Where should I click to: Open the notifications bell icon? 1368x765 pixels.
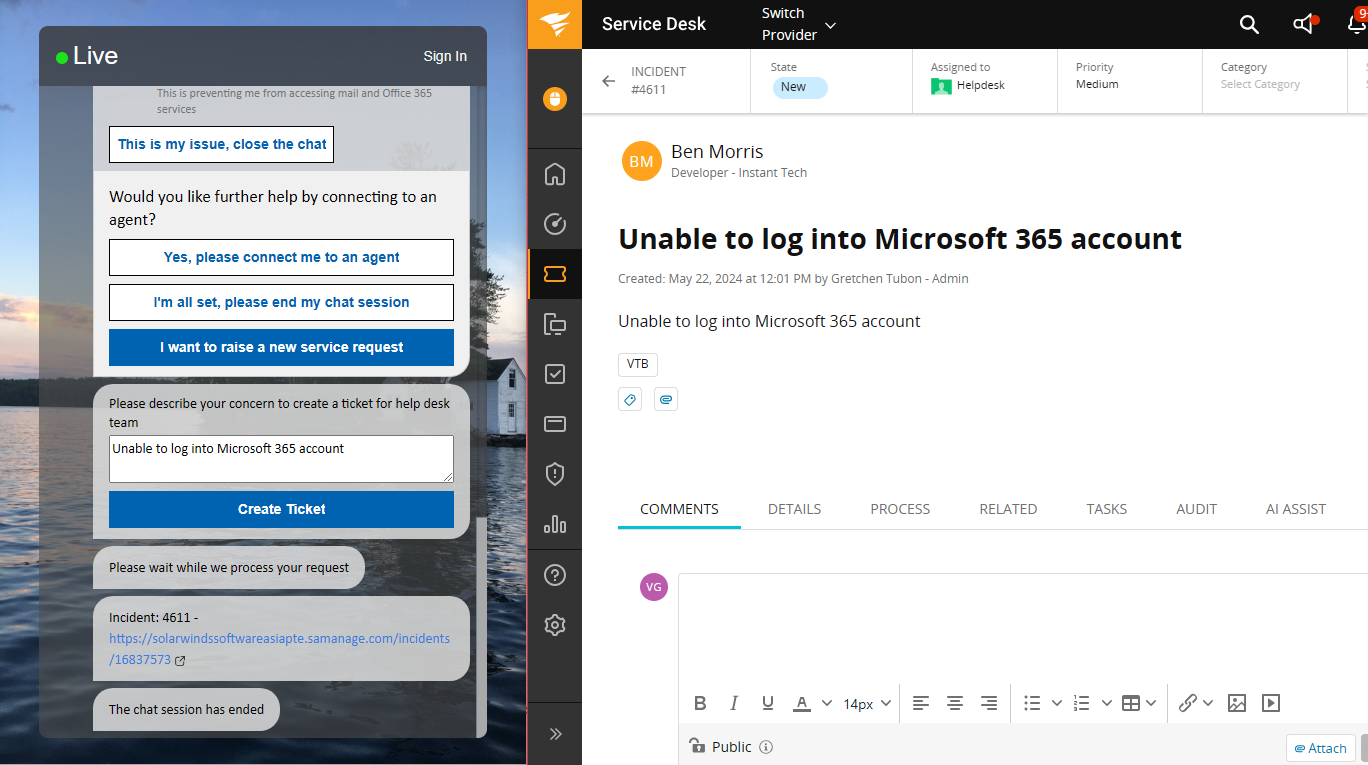(x=1356, y=24)
